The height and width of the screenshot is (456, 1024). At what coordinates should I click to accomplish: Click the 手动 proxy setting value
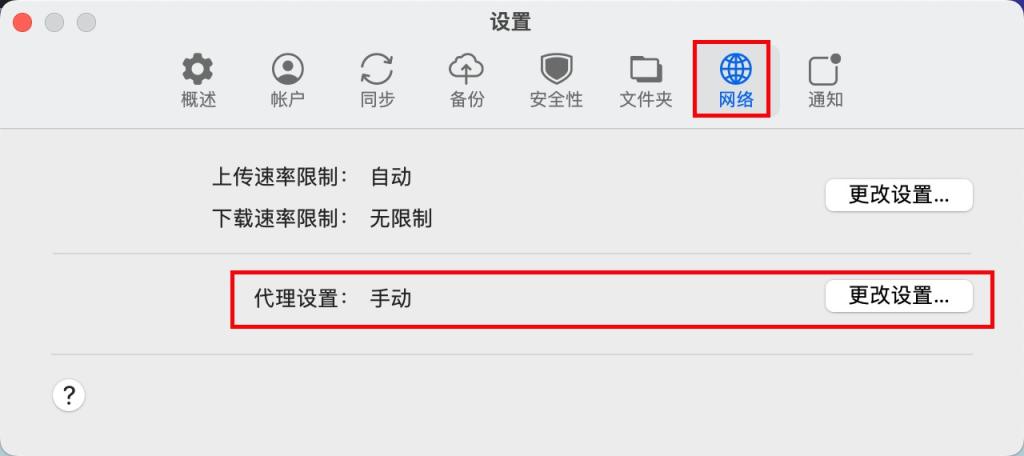pos(391,299)
